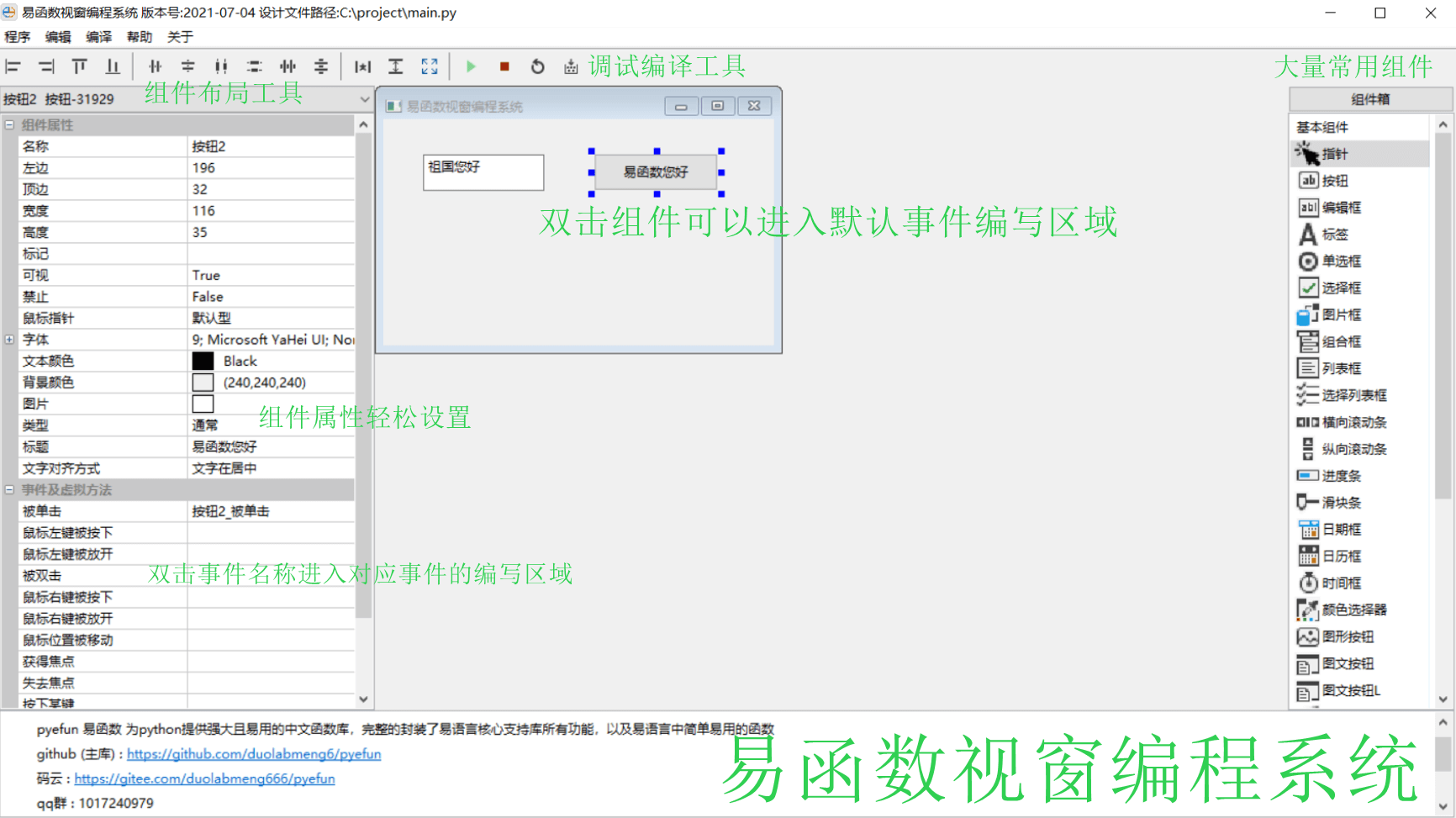Collapse the 组件属性 properties group

click(9, 124)
